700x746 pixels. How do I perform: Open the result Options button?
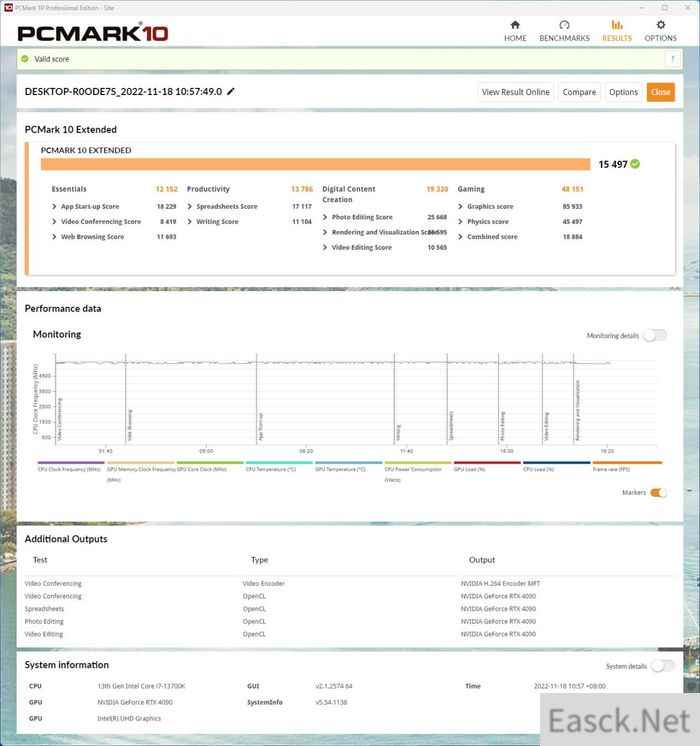coord(623,92)
